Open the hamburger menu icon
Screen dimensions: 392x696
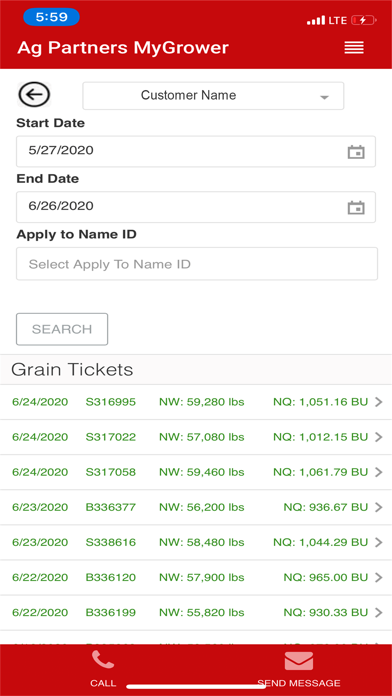point(354,47)
